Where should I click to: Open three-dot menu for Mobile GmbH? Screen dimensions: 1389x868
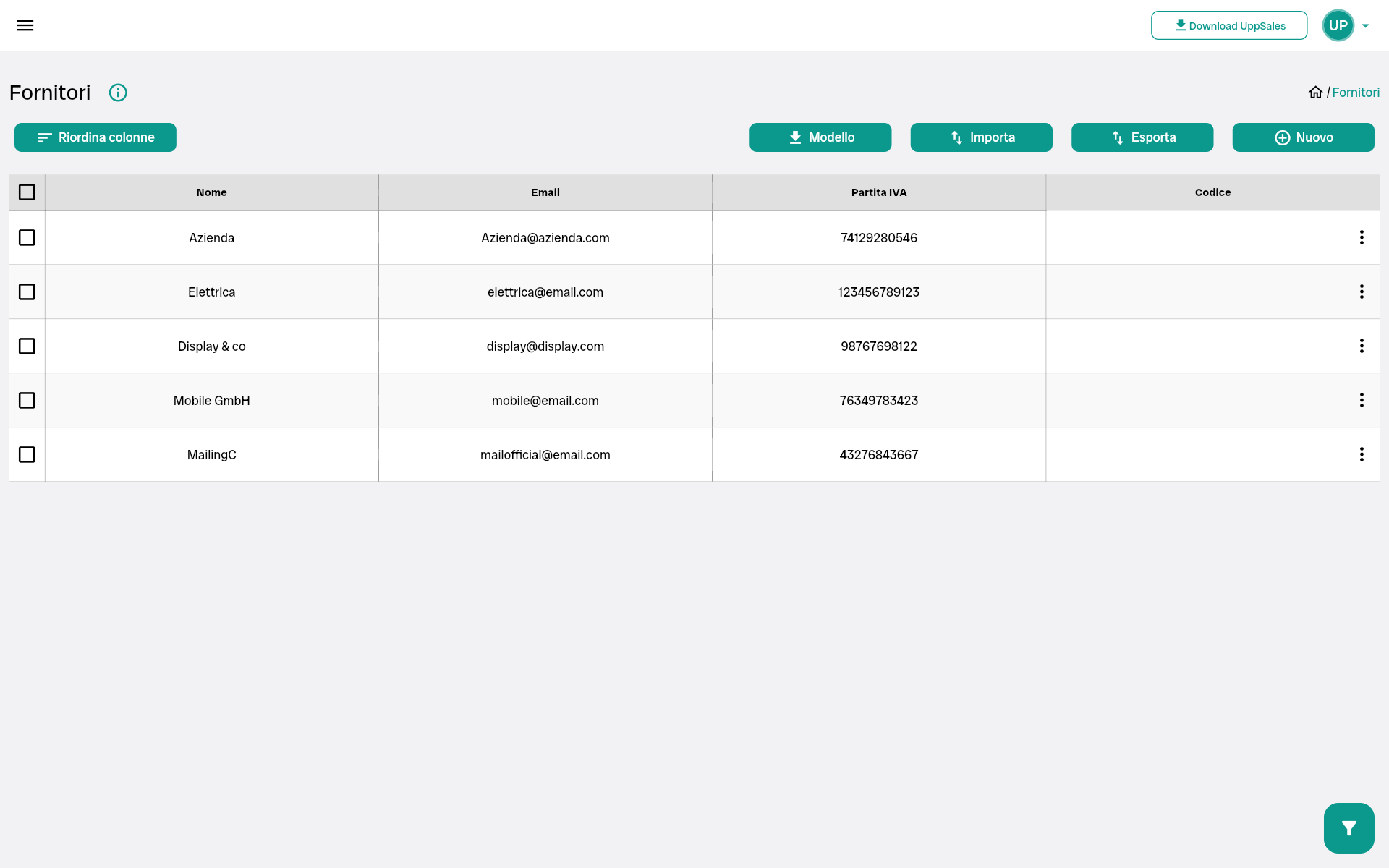coord(1362,400)
